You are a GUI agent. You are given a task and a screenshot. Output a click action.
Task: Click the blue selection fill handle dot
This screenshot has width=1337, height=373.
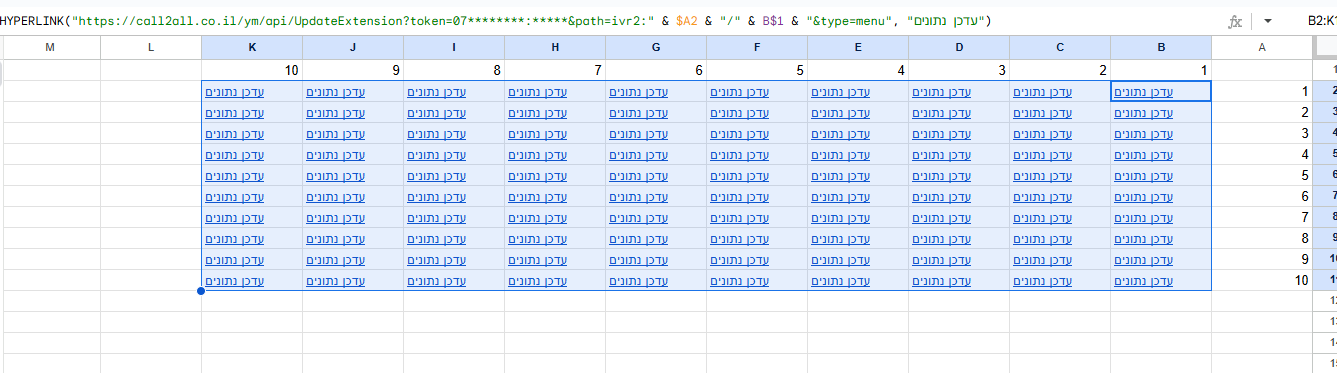(x=201, y=292)
